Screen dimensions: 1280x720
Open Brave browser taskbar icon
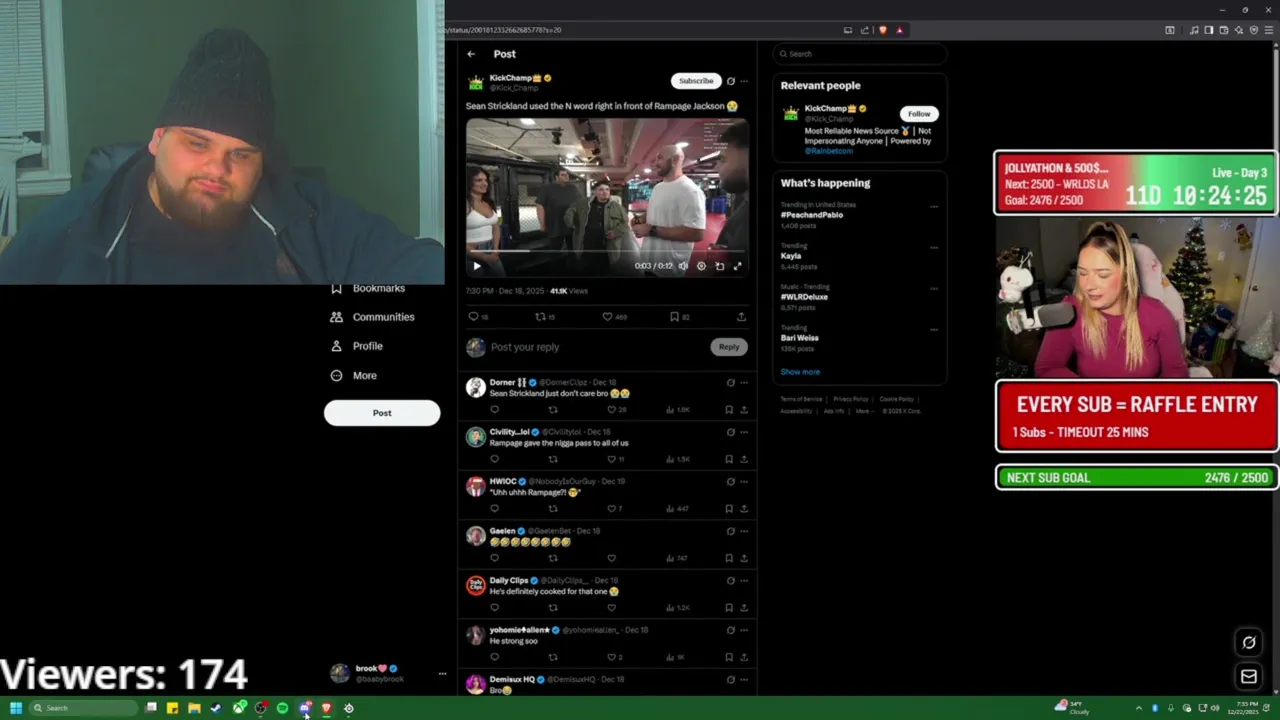(326, 708)
